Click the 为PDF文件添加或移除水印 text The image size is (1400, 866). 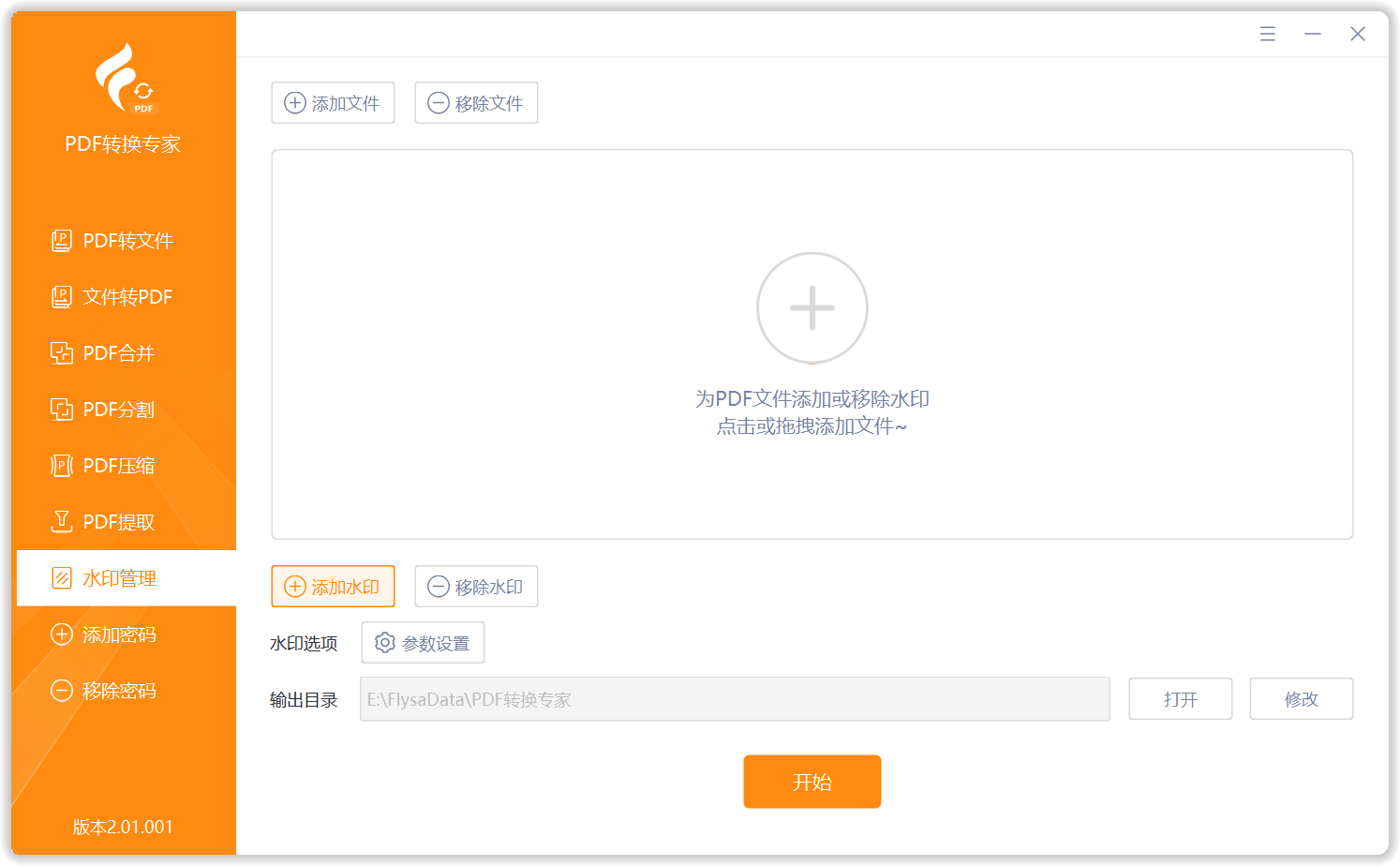tap(812, 399)
